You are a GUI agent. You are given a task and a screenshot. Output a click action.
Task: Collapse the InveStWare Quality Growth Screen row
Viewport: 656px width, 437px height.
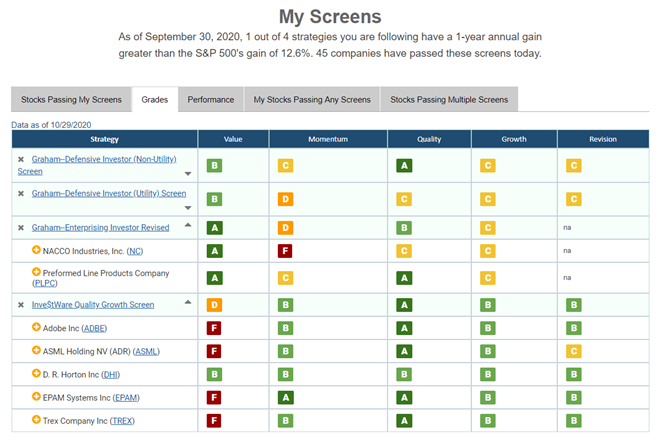pyautogui.click(x=188, y=302)
